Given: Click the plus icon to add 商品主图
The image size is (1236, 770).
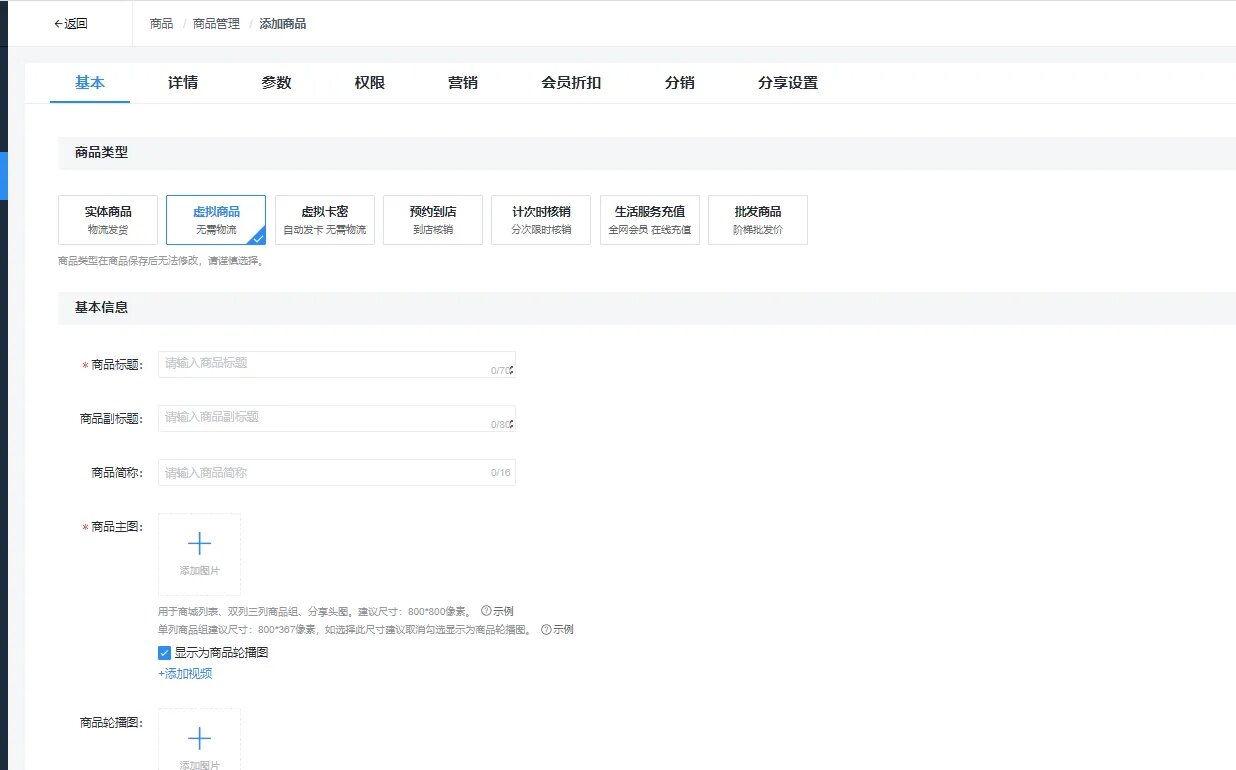Looking at the screenshot, I should tap(199, 544).
